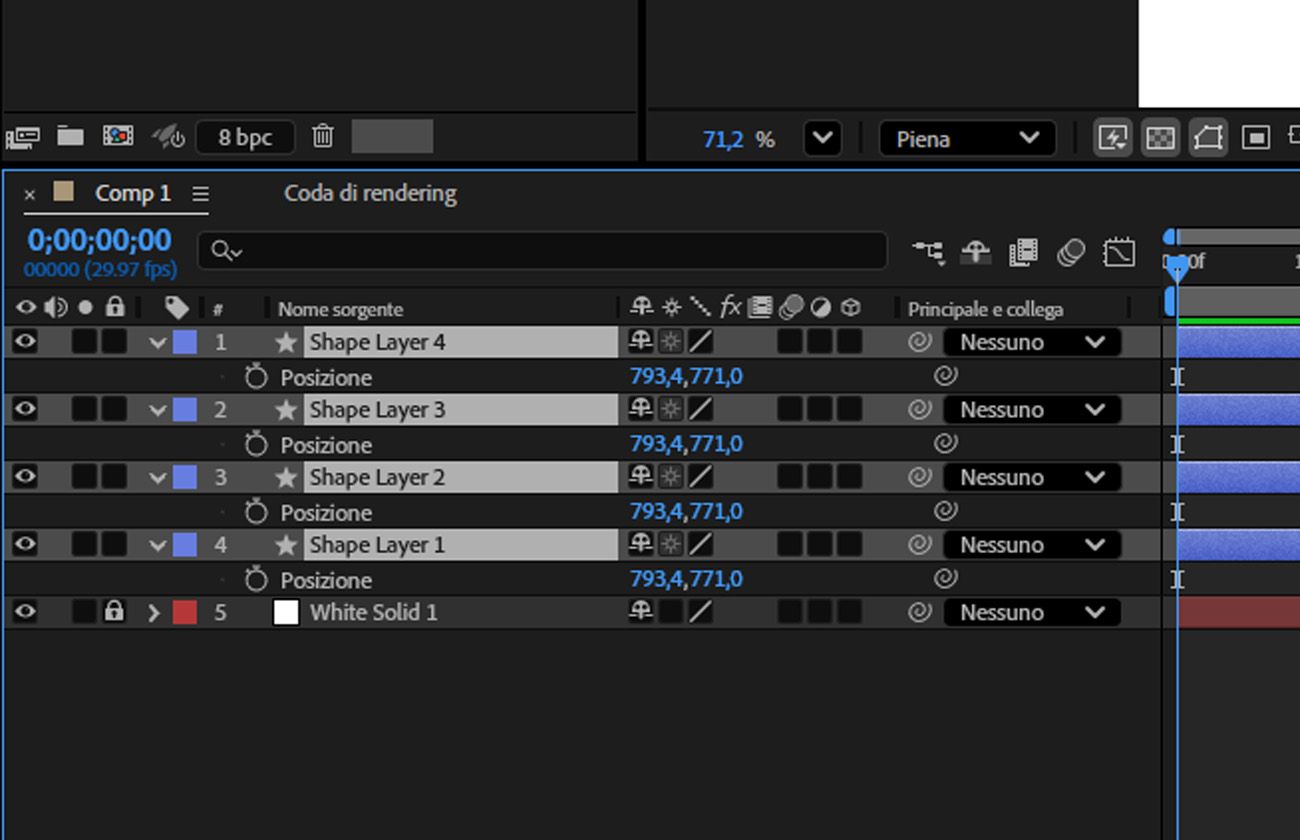The width and height of the screenshot is (1300, 840).
Task: Switch to Coda di rendering tab
Action: point(370,193)
